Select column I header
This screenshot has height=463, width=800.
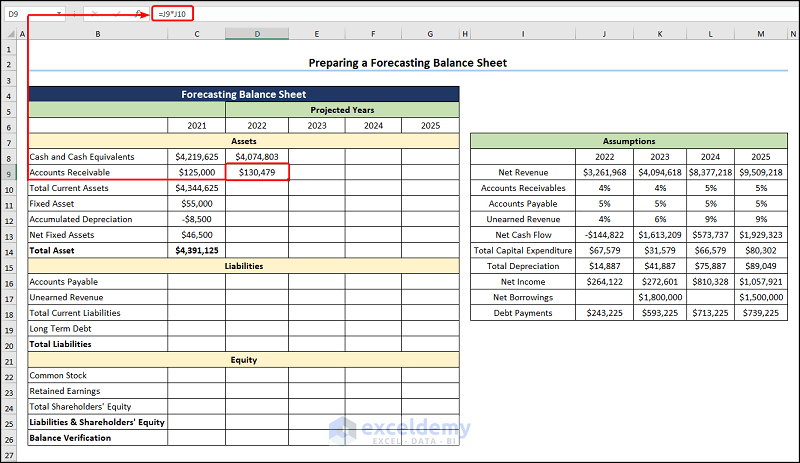coord(523,34)
